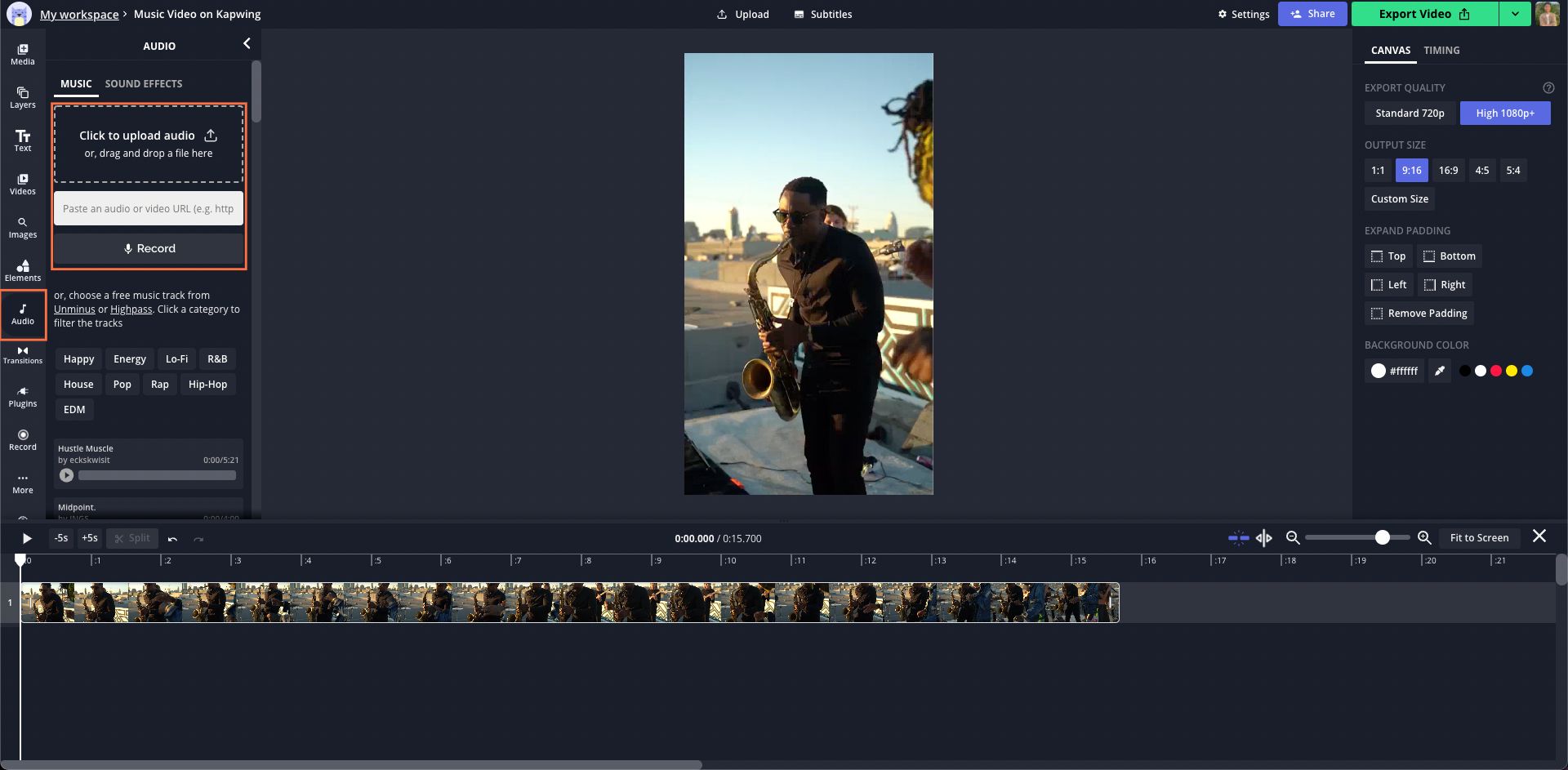
Task: Select the 16:9 output size
Action: point(1448,171)
